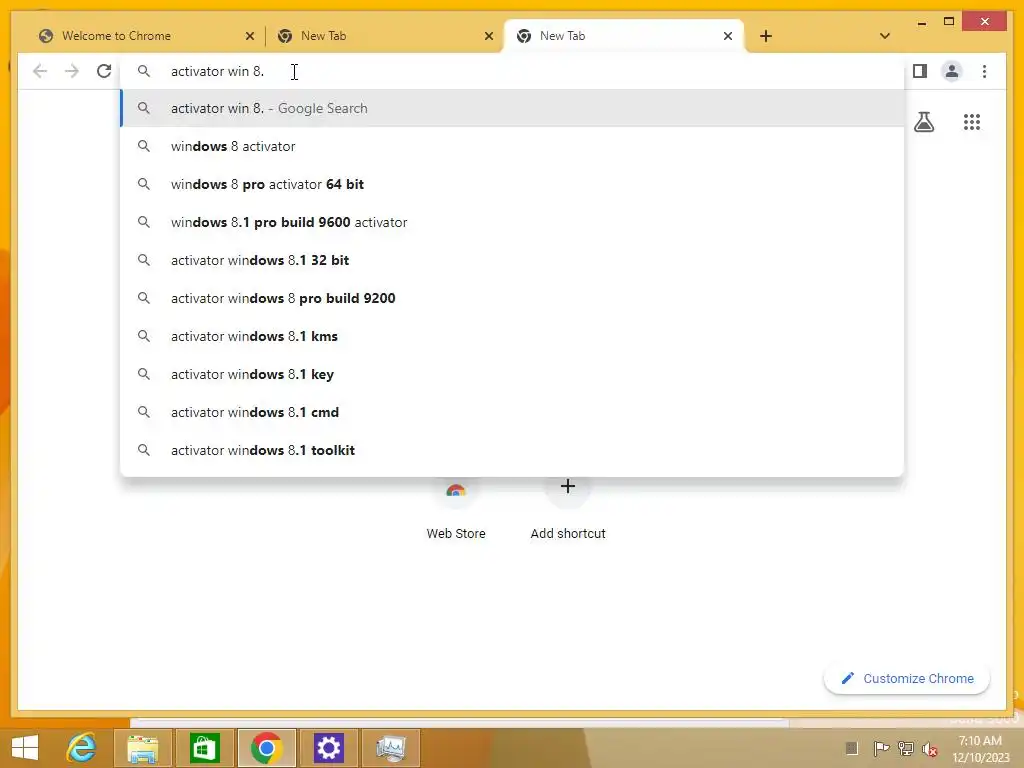The width and height of the screenshot is (1024, 768).
Task: Choose 'windows 8 pro activator 64 bit'
Action: click(x=512, y=184)
